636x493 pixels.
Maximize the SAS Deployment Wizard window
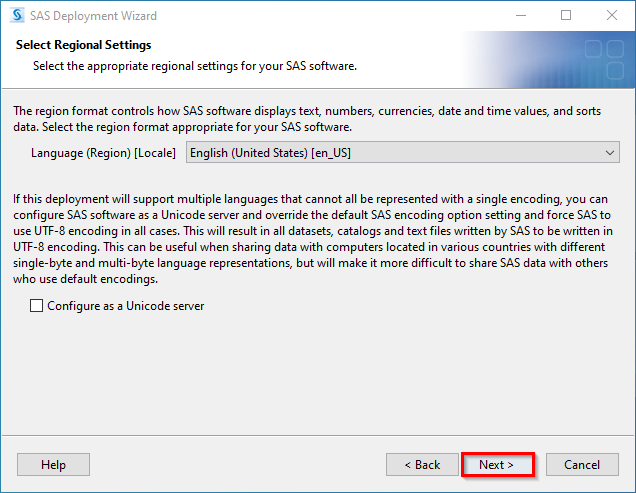566,15
